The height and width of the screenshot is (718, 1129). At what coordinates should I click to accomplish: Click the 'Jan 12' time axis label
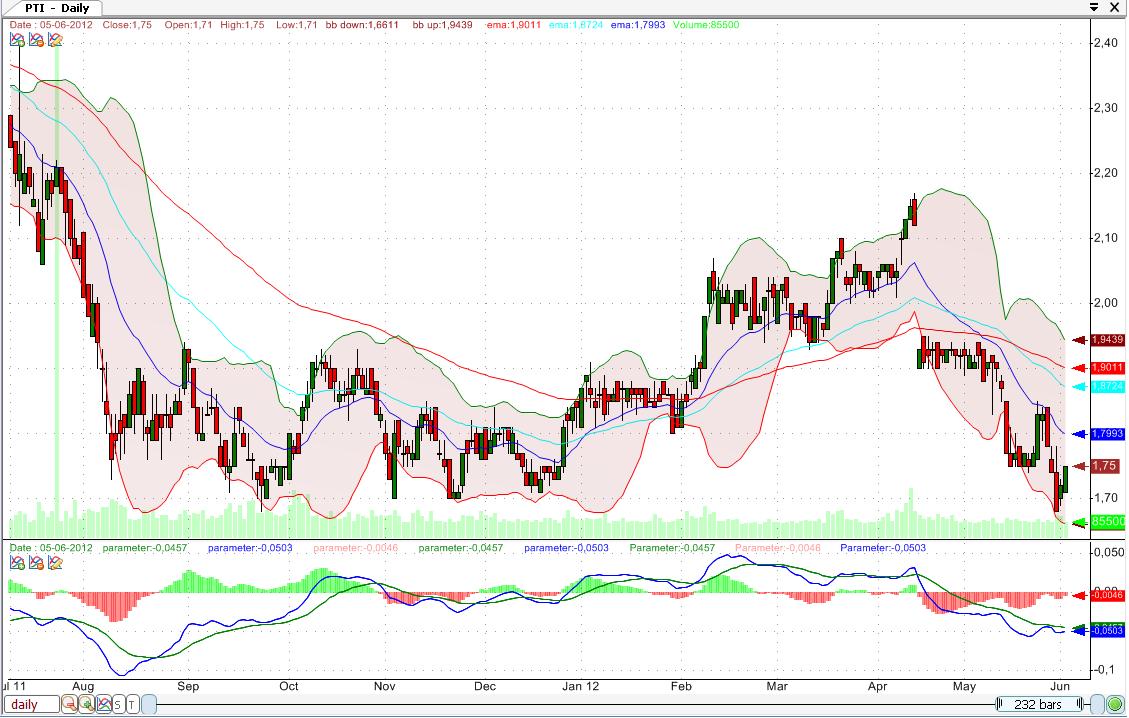coord(580,686)
